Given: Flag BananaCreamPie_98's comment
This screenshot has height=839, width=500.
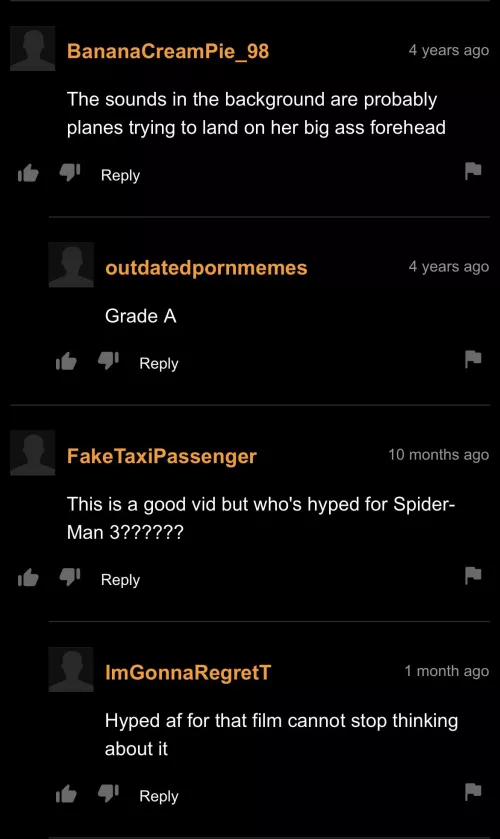Looking at the screenshot, I should 473,171.
